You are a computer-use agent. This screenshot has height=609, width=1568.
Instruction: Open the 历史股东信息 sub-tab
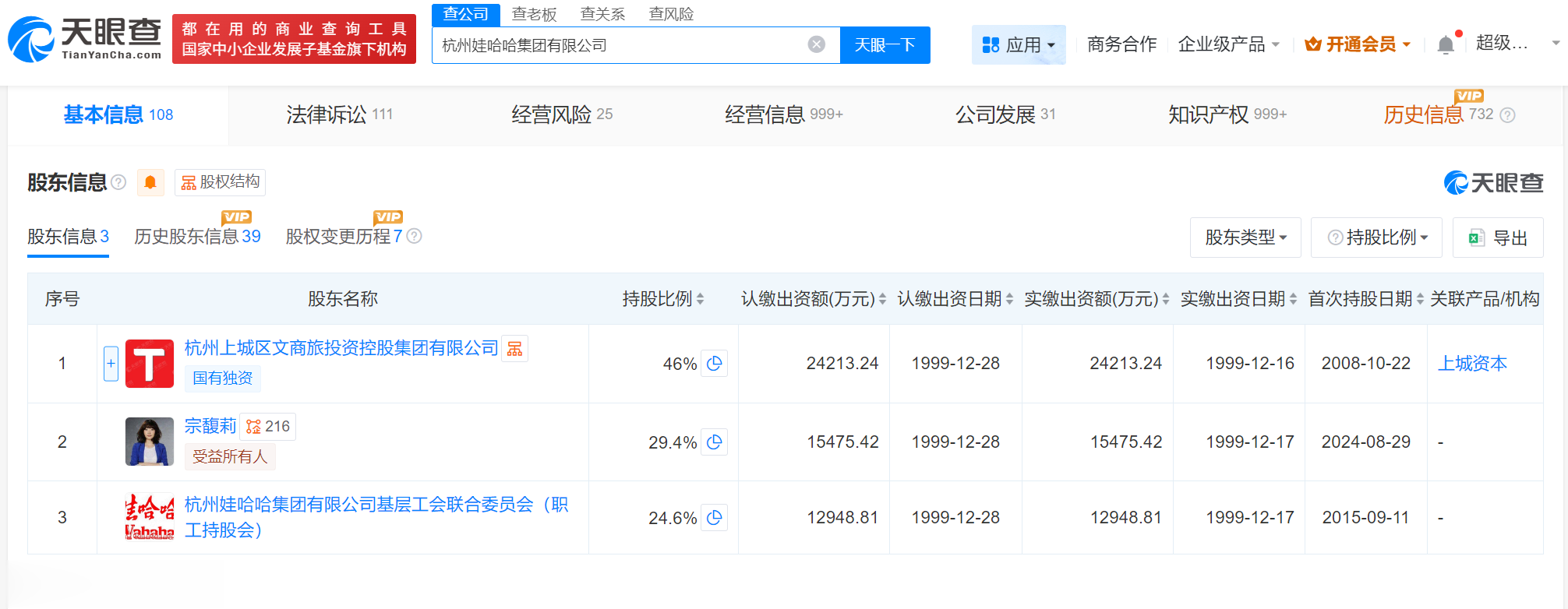pos(197,236)
